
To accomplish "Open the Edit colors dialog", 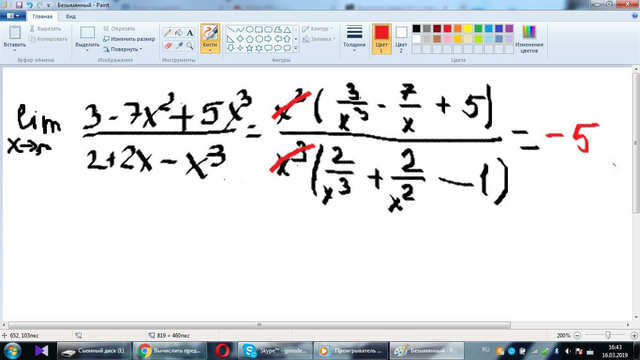I will (529, 39).
